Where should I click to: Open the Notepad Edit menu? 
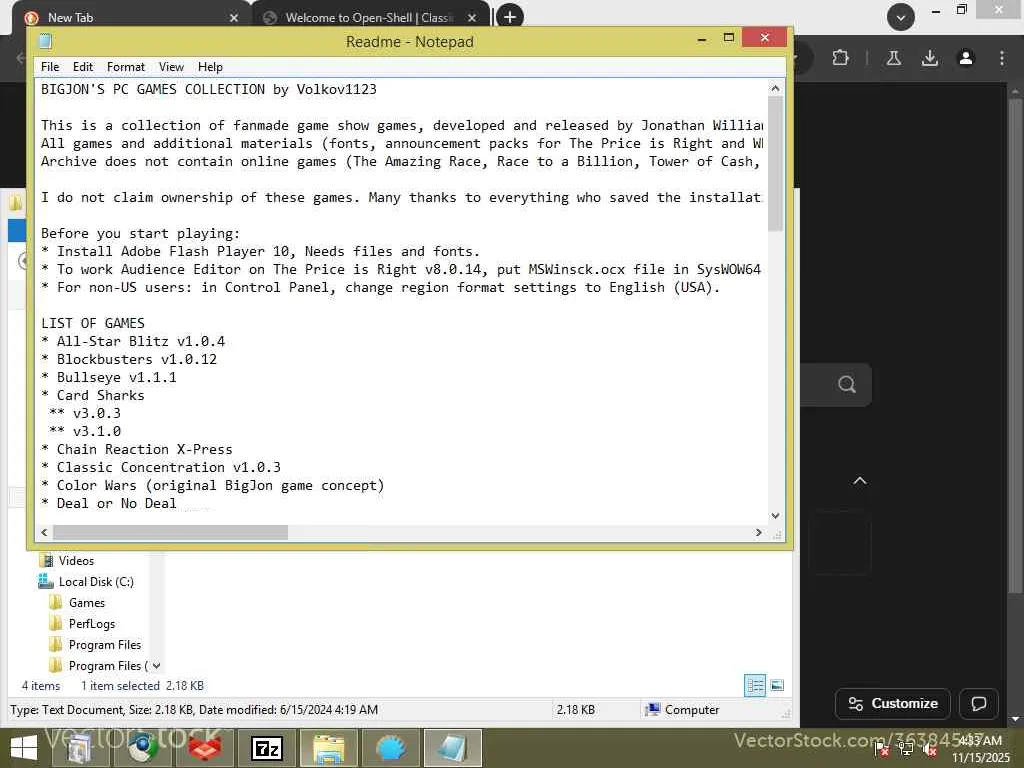(x=83, y=67)
